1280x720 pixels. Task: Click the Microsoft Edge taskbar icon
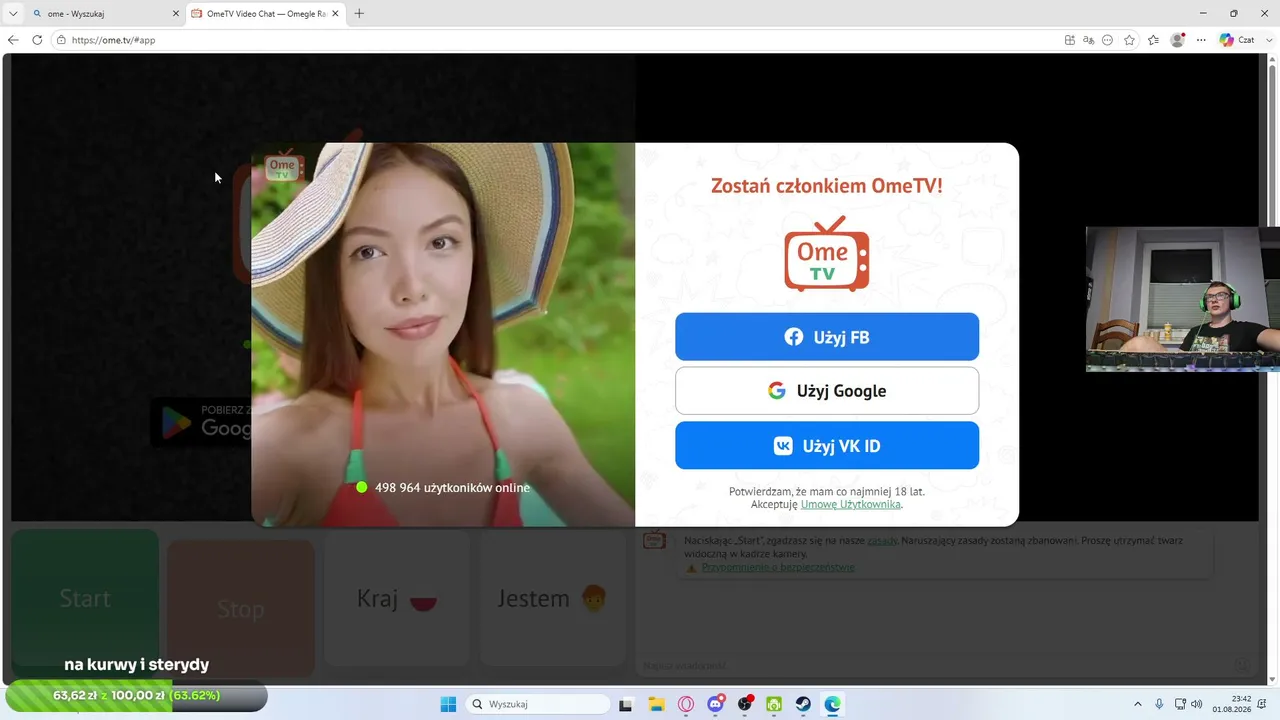(832, 704)
